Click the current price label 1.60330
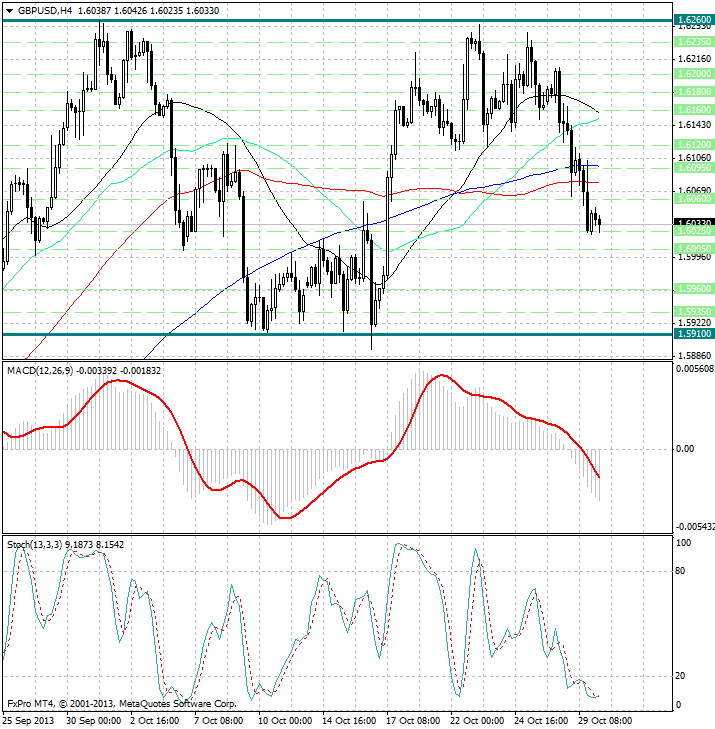Viewport: 715px width, 729px height. pos(694,223)
